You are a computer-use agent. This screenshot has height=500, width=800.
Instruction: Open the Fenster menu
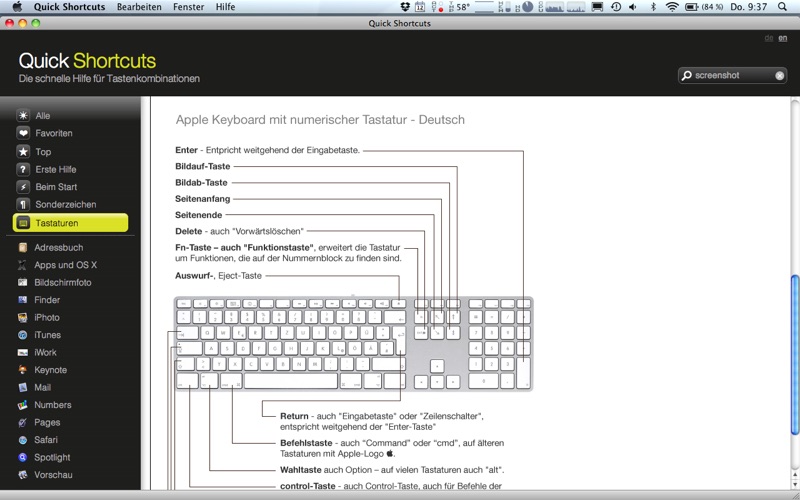188,7
